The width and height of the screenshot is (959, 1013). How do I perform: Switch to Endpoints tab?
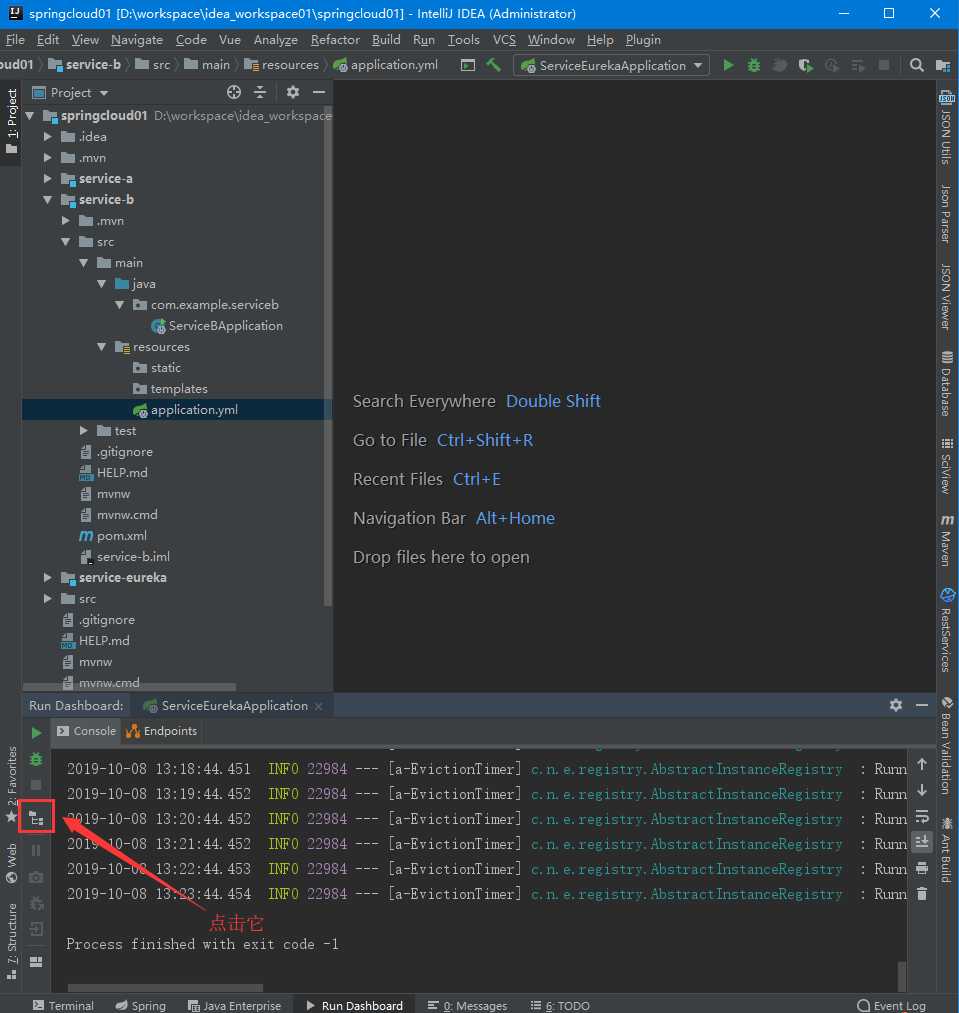tap(162, 731)
